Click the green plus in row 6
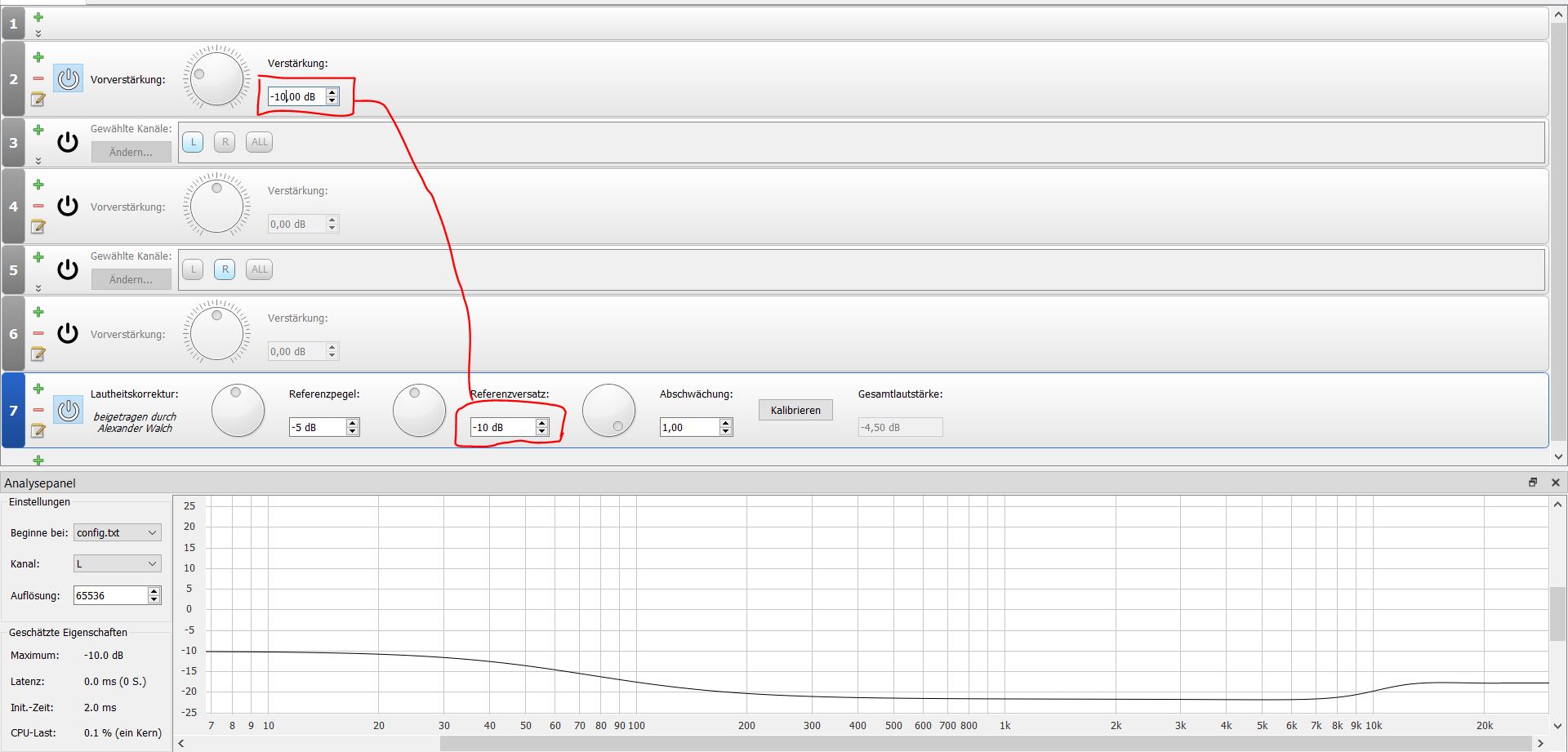 pos(38,312)
